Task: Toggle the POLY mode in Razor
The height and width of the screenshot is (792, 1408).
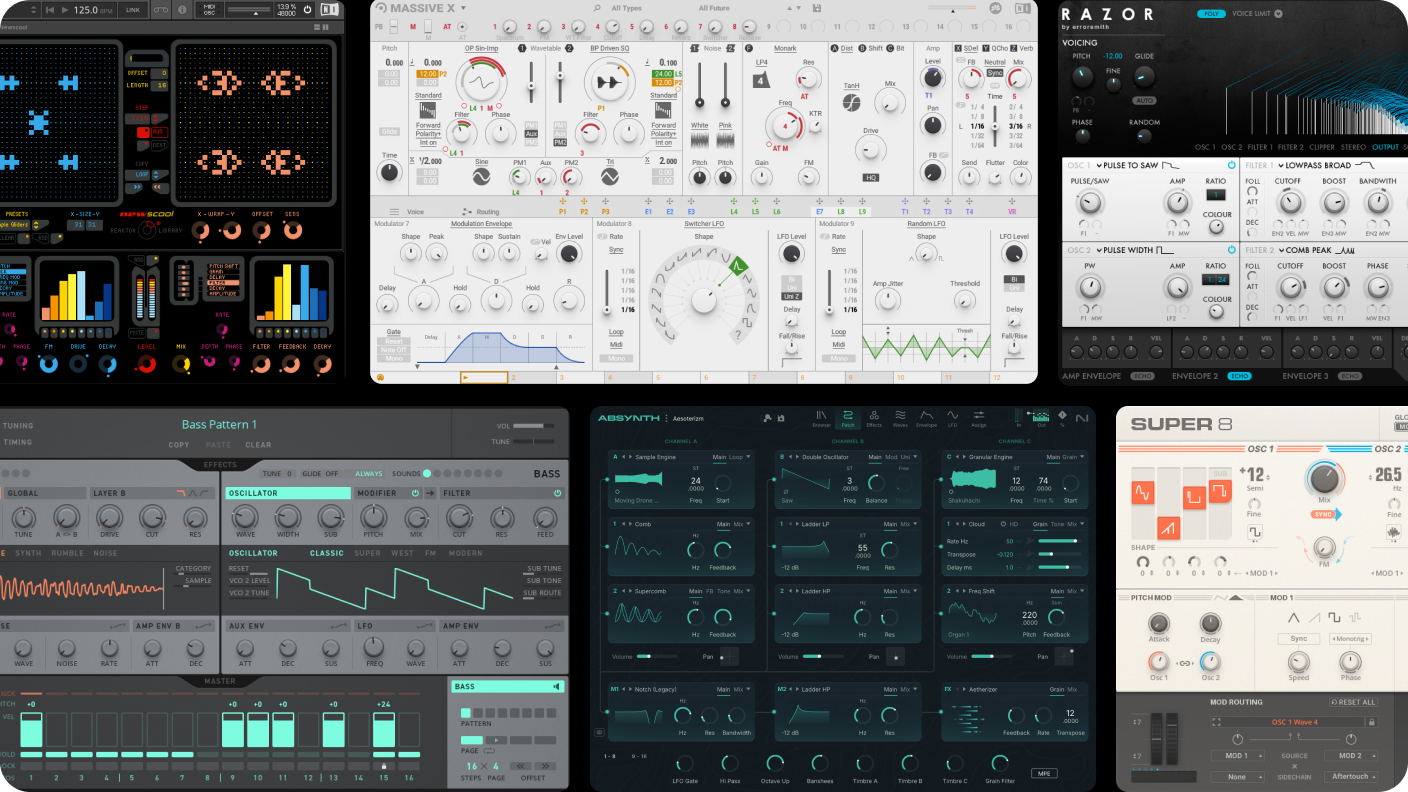Action: (1211, 14)
